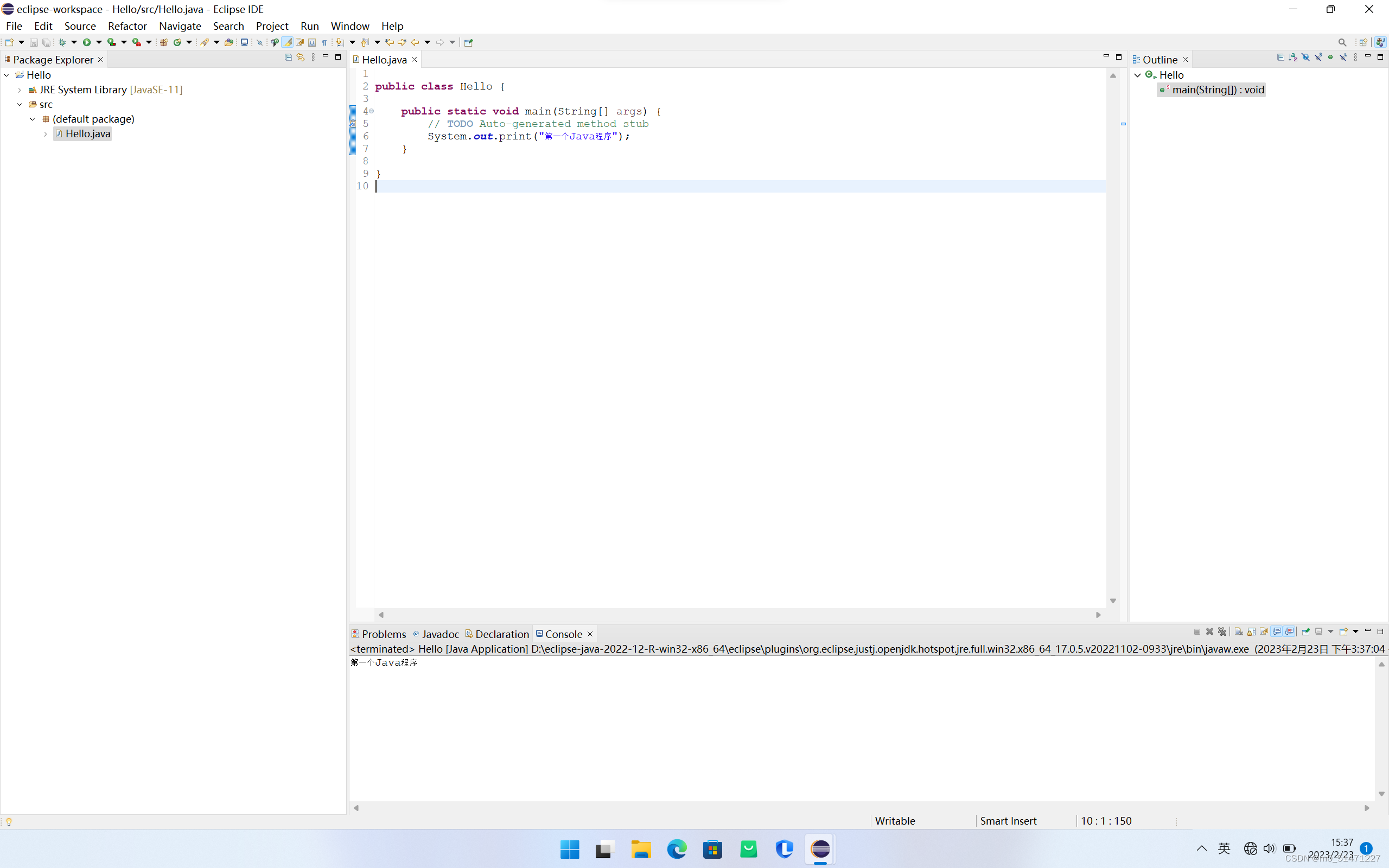Click the console horizontal scrollbar track
Viewport: 1389px width, 868px height.
861,808
